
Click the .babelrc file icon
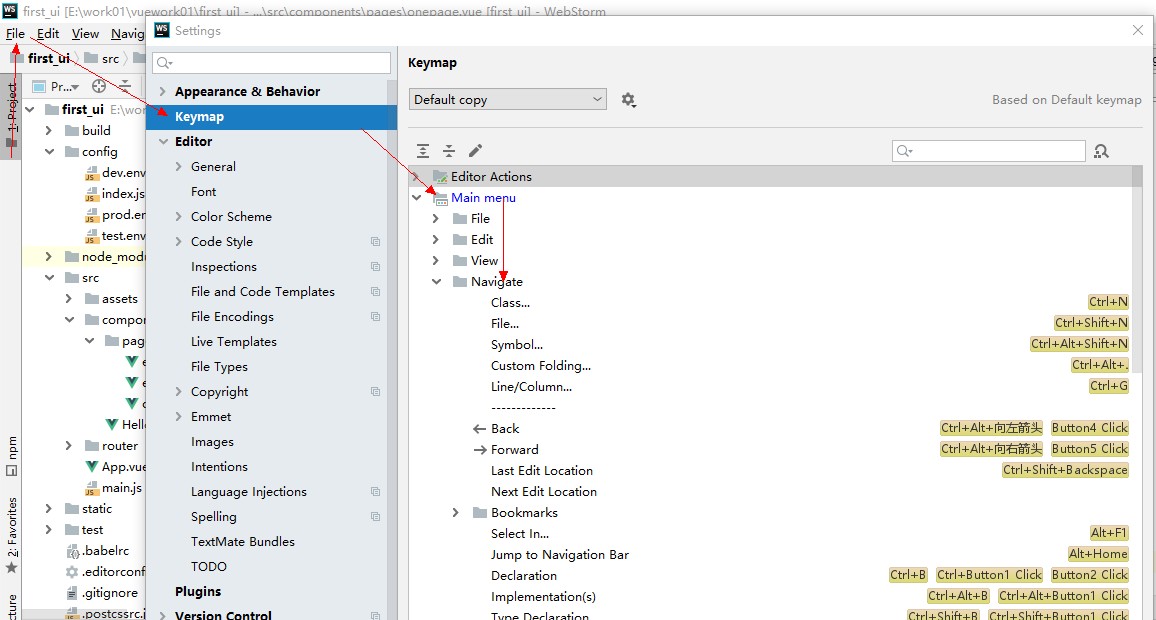[72, 551]
